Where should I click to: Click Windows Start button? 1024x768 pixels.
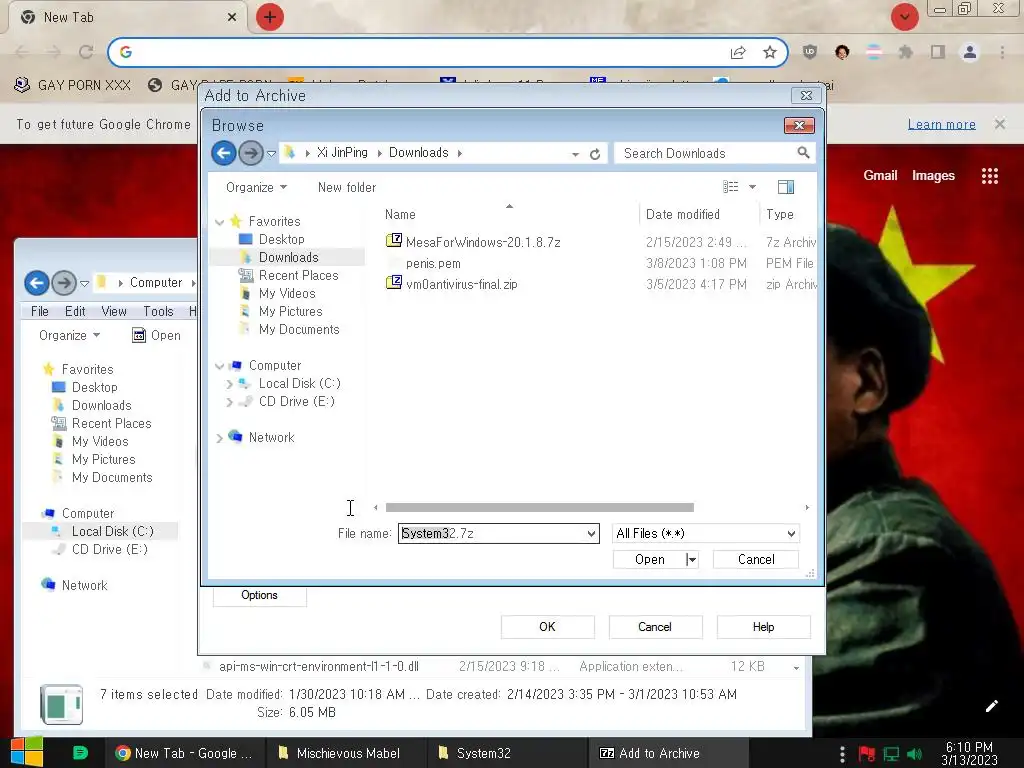click(x=27, y=752)
